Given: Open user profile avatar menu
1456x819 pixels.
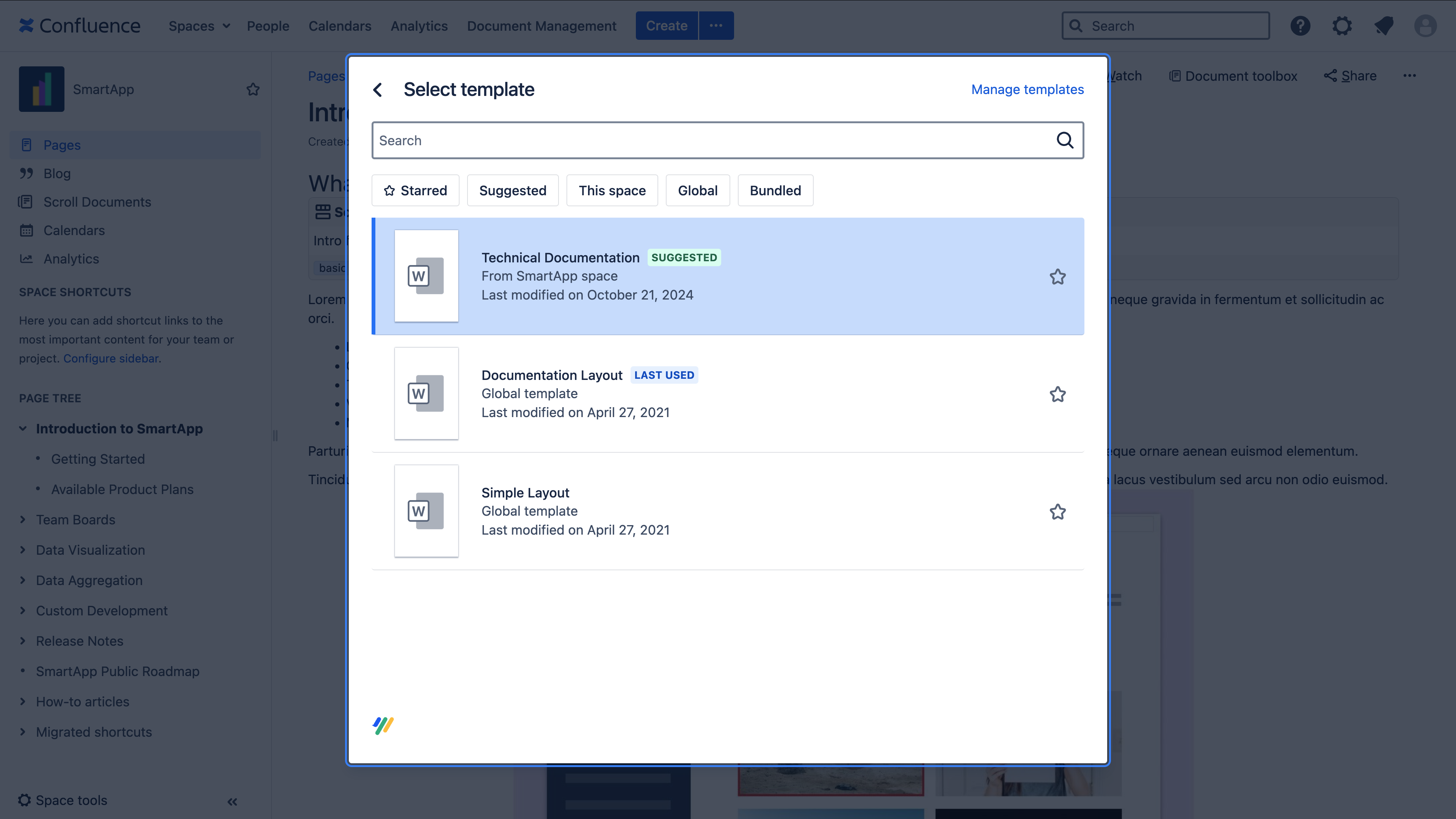Looking at the screenshot, I should point(1425,26).
